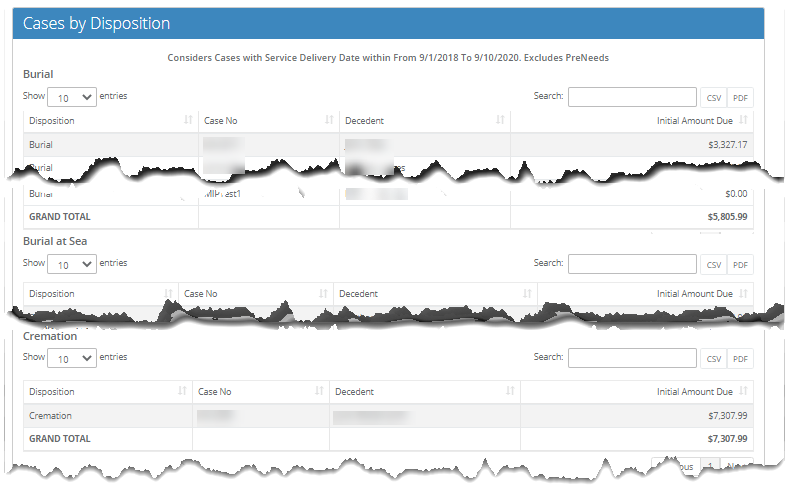Sort Cremation table by Decedent sort icon
The width and height of the screenshot is (790, 498).
pos(510,392)
